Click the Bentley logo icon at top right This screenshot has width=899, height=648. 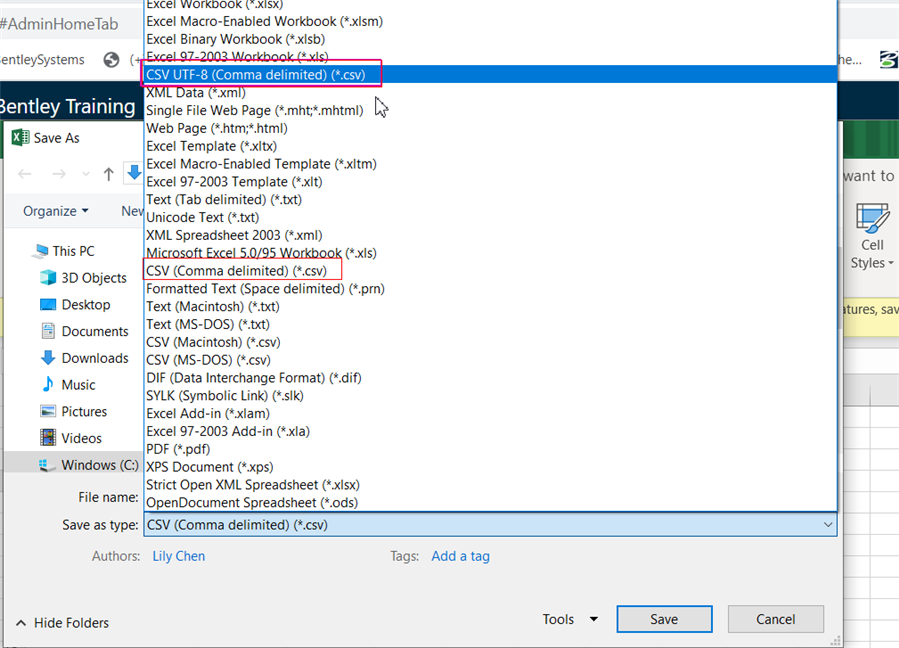click(889, 60)
